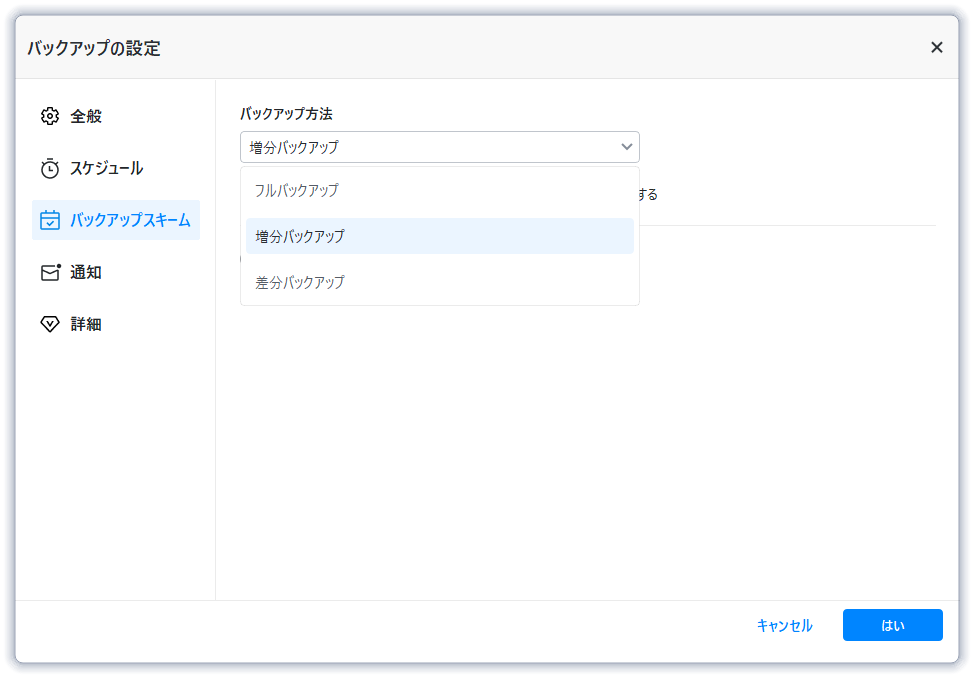Image resolution: width=974 pixels, height=678 pixels.
Task: Confirm with the はい button
Action: click(x=892, y=625)
